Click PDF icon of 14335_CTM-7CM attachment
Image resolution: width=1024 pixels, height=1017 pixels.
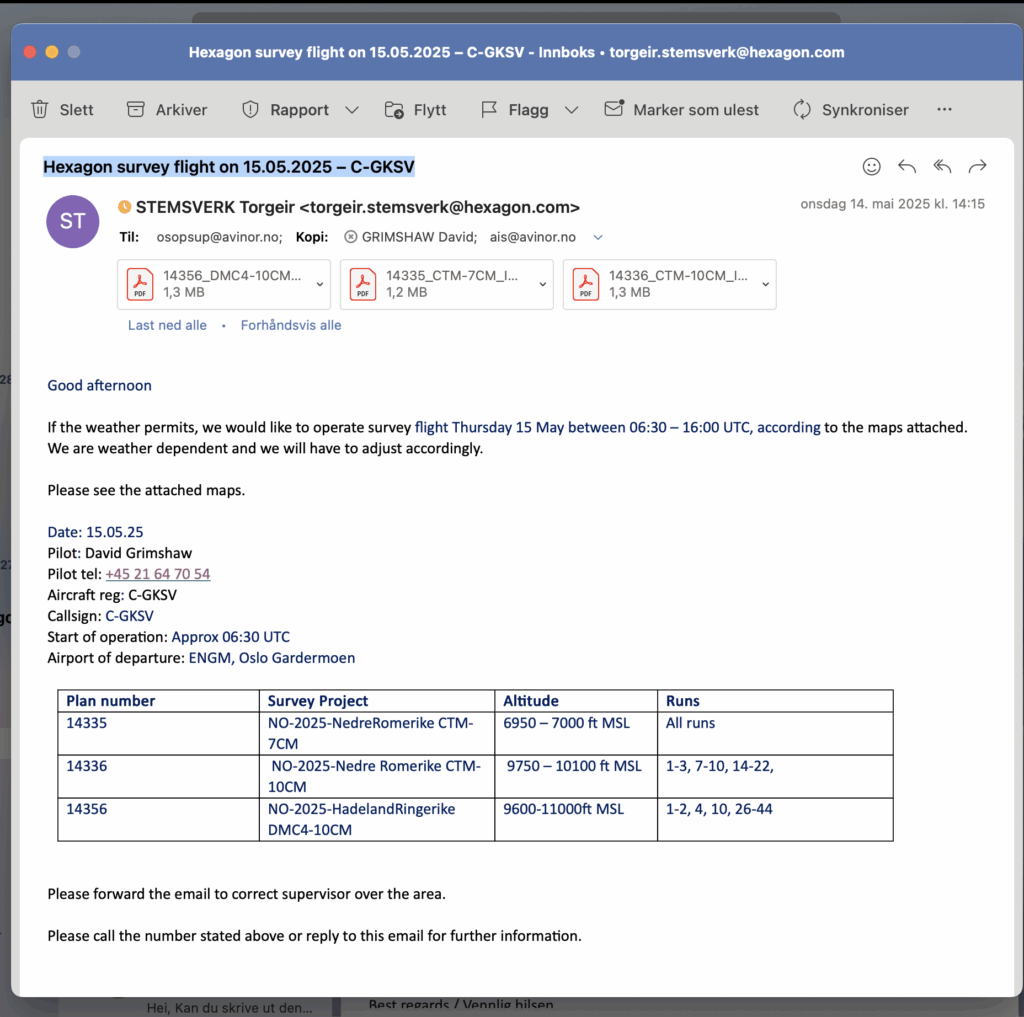tap(363, 284)
